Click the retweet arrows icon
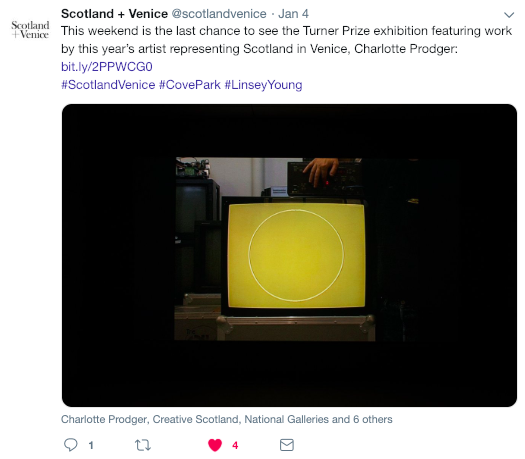The image size is (525, 459). [143, 445]
